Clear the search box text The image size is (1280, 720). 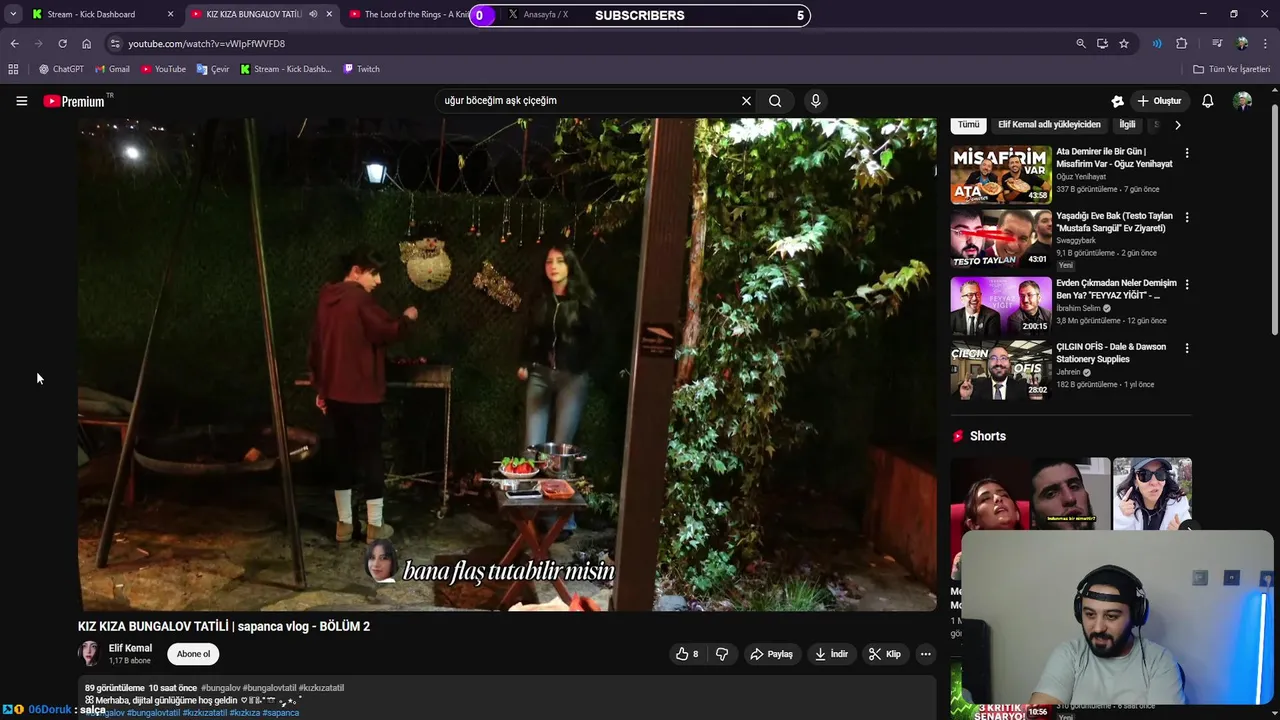(746, 101)
